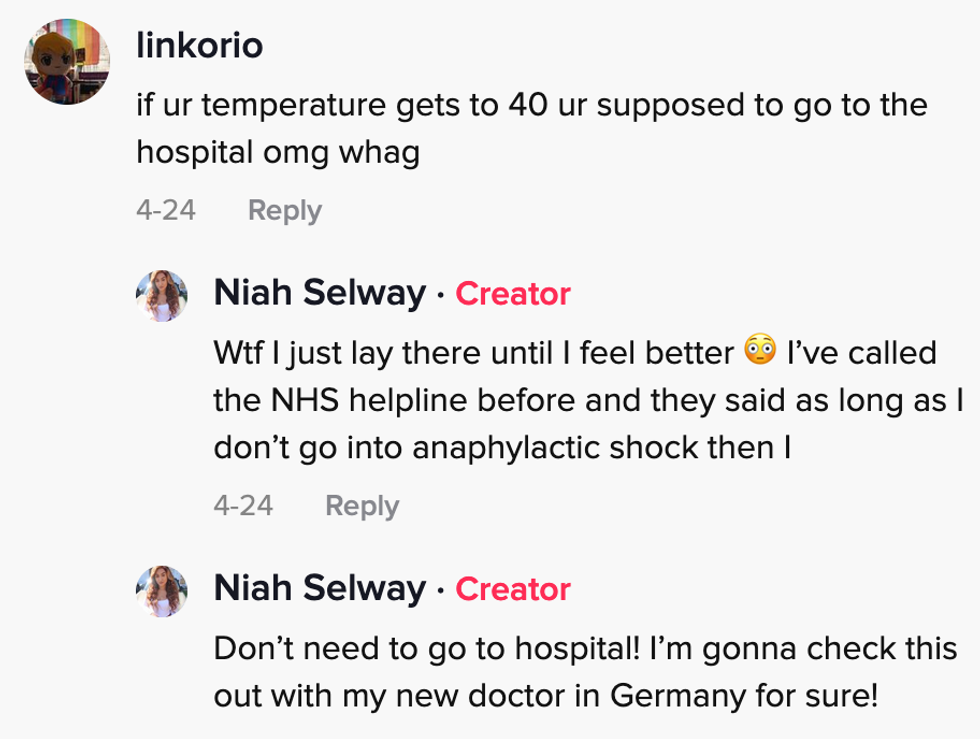
Task: Open Niah Selway's avatar beside the Germany reply
Action: [x=162, y=590]
